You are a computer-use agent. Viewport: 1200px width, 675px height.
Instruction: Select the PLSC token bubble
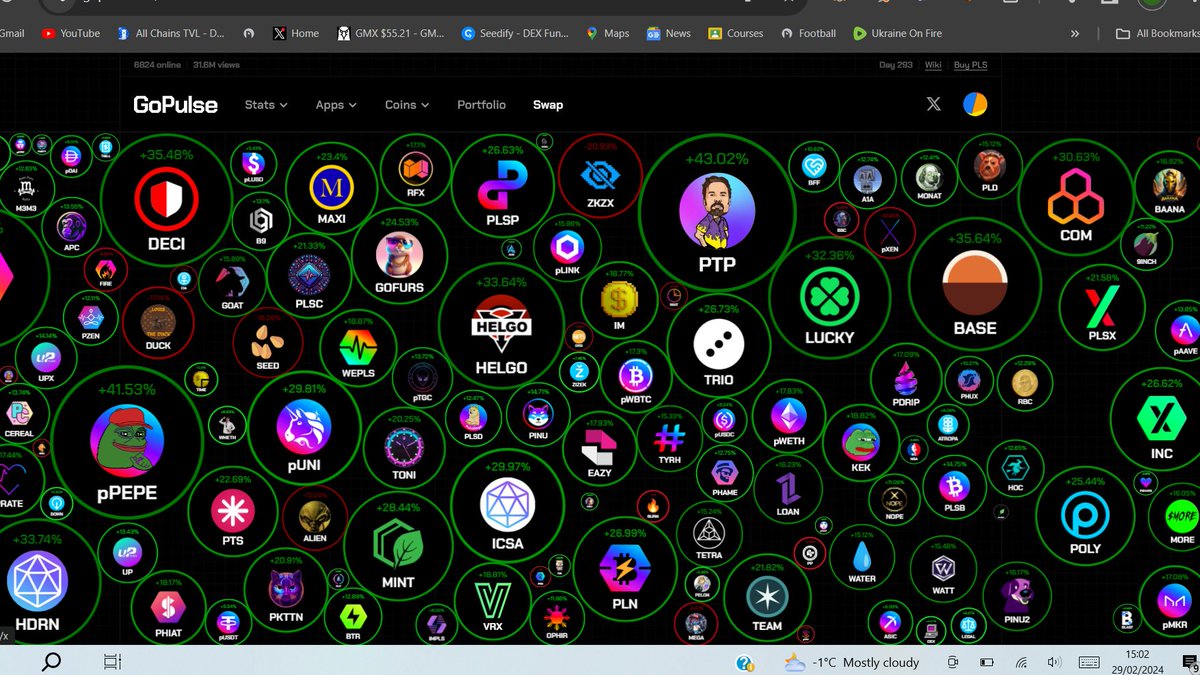coord(309,277)
